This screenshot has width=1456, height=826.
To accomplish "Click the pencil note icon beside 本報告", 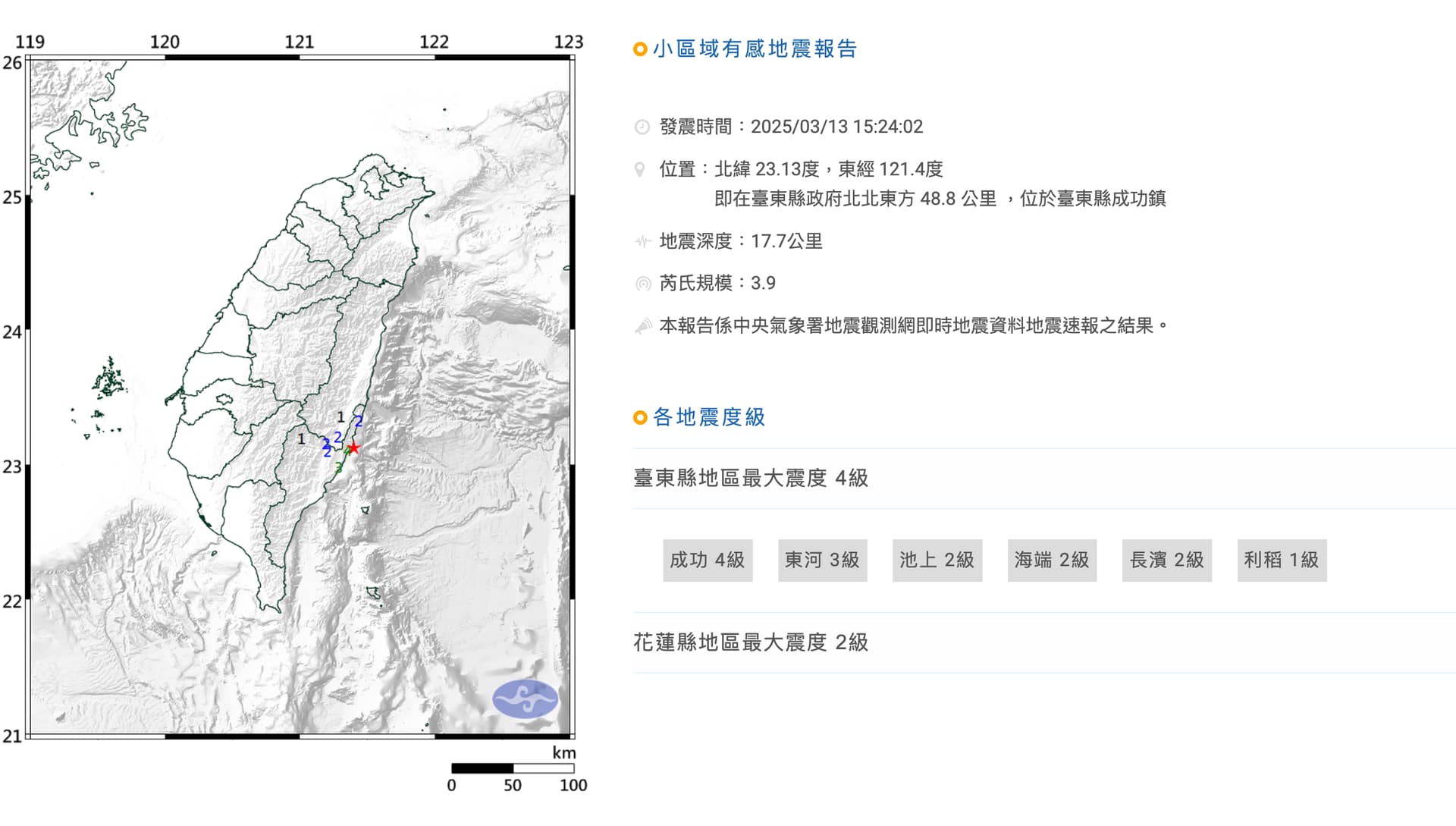I will [x=643, y=326].
